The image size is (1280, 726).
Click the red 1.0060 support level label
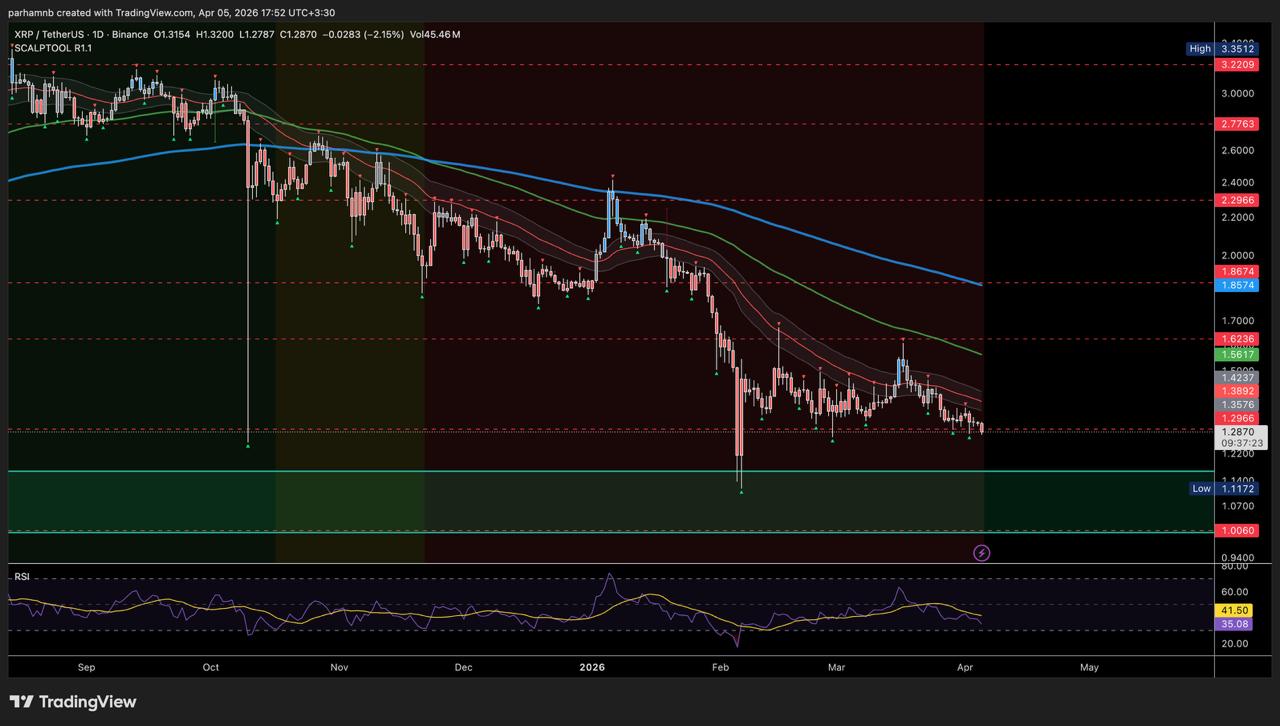click(1236, 531)
